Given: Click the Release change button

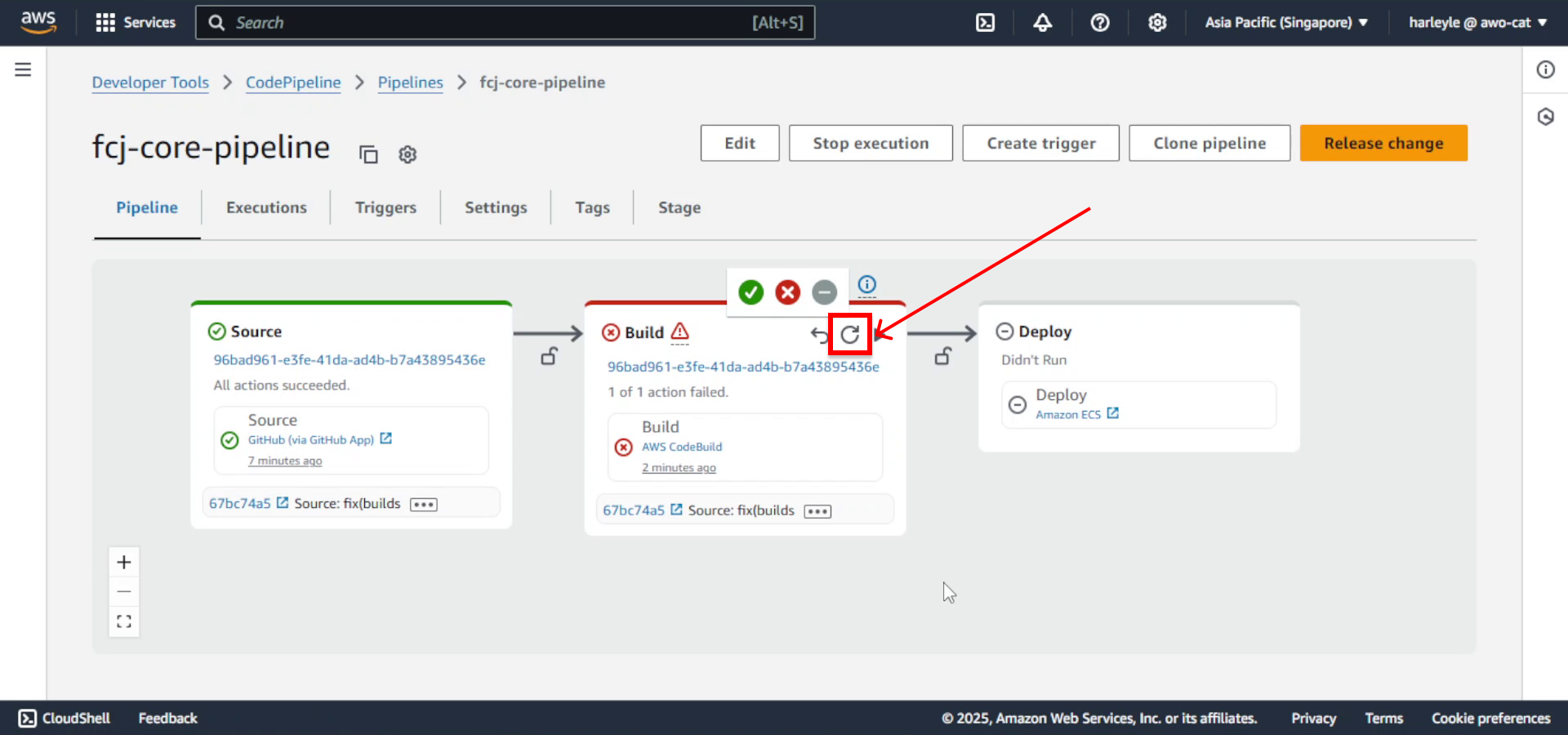Looking at the screenshot, I should pyautogui.click(x=1383, y=143).
